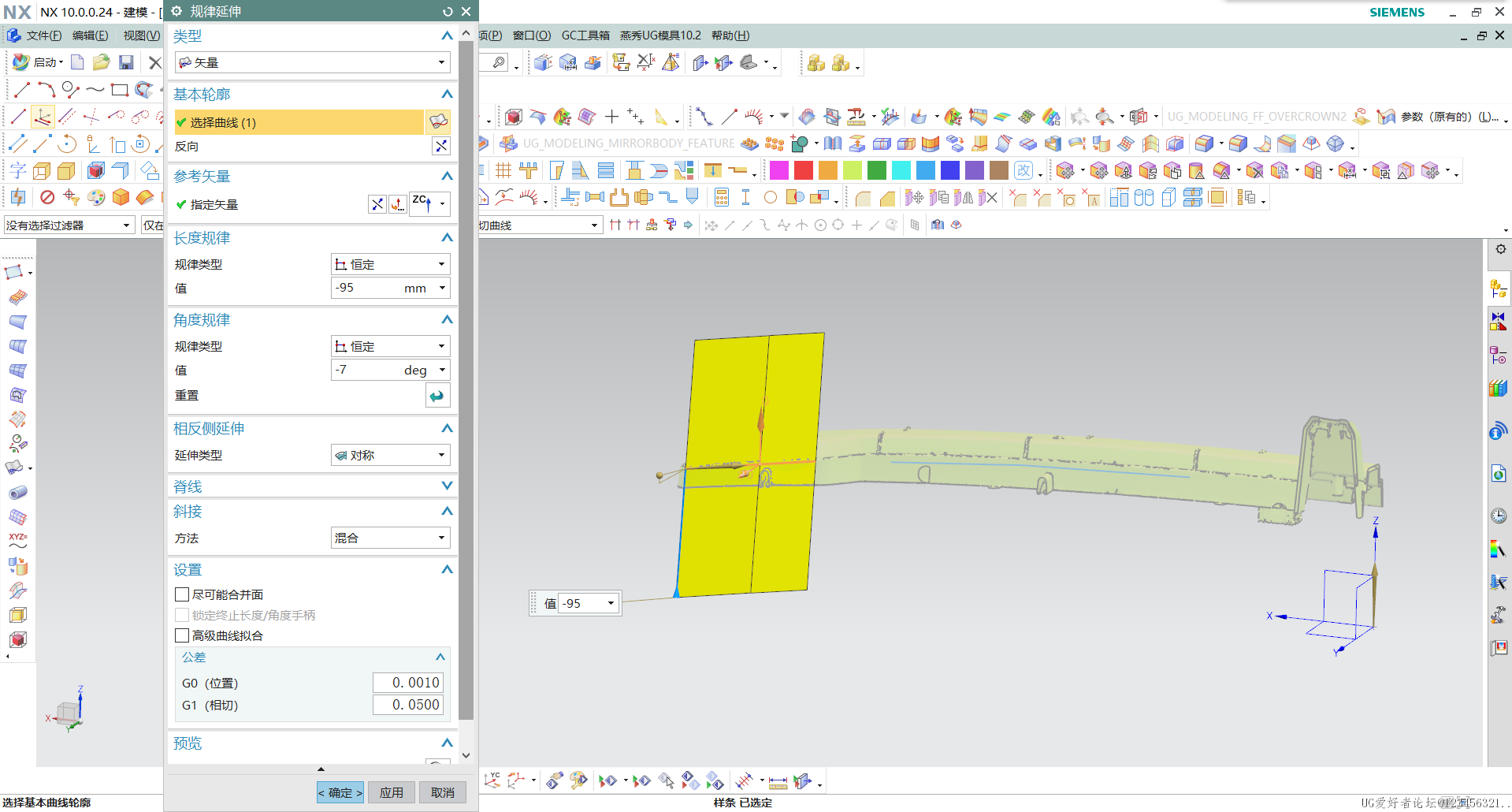This screenshot has height=812, width=1512.
Task: Click the grid pattern icon in toolbar
Action: [503, 170]
